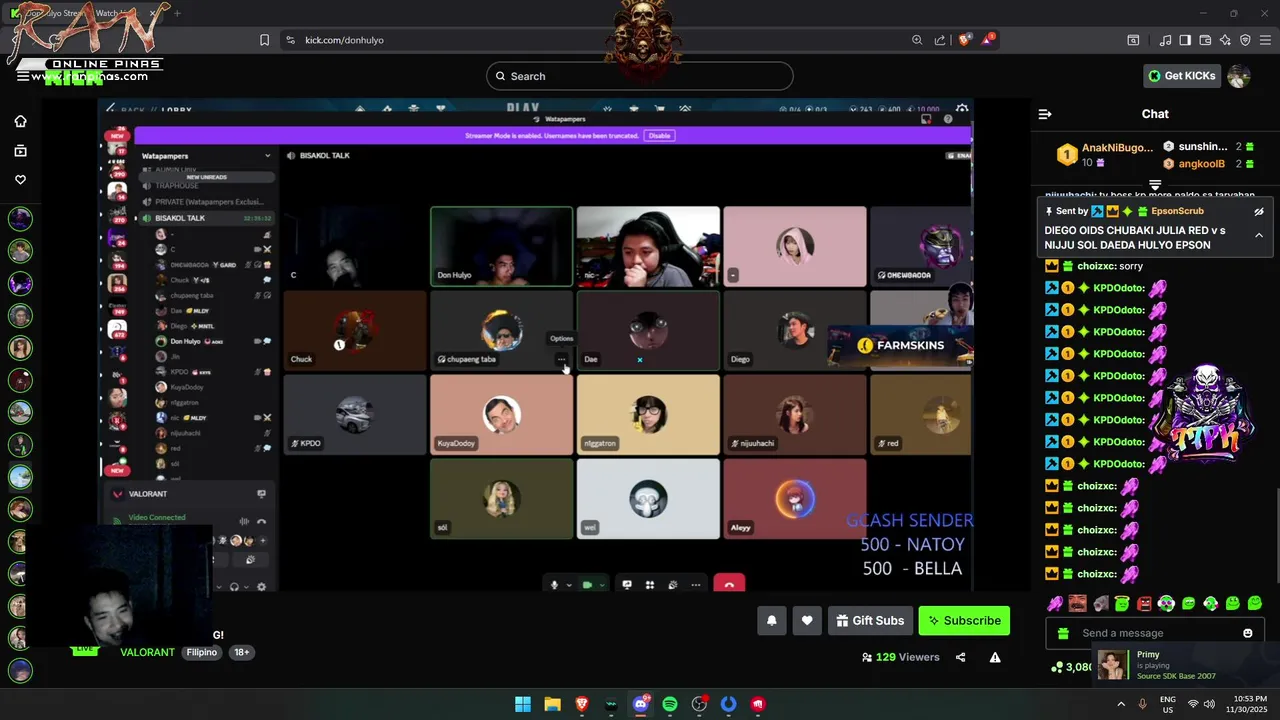
Task: Open the user profile avatar menu
Action: pyautogui.click(x=1239, y=76)
